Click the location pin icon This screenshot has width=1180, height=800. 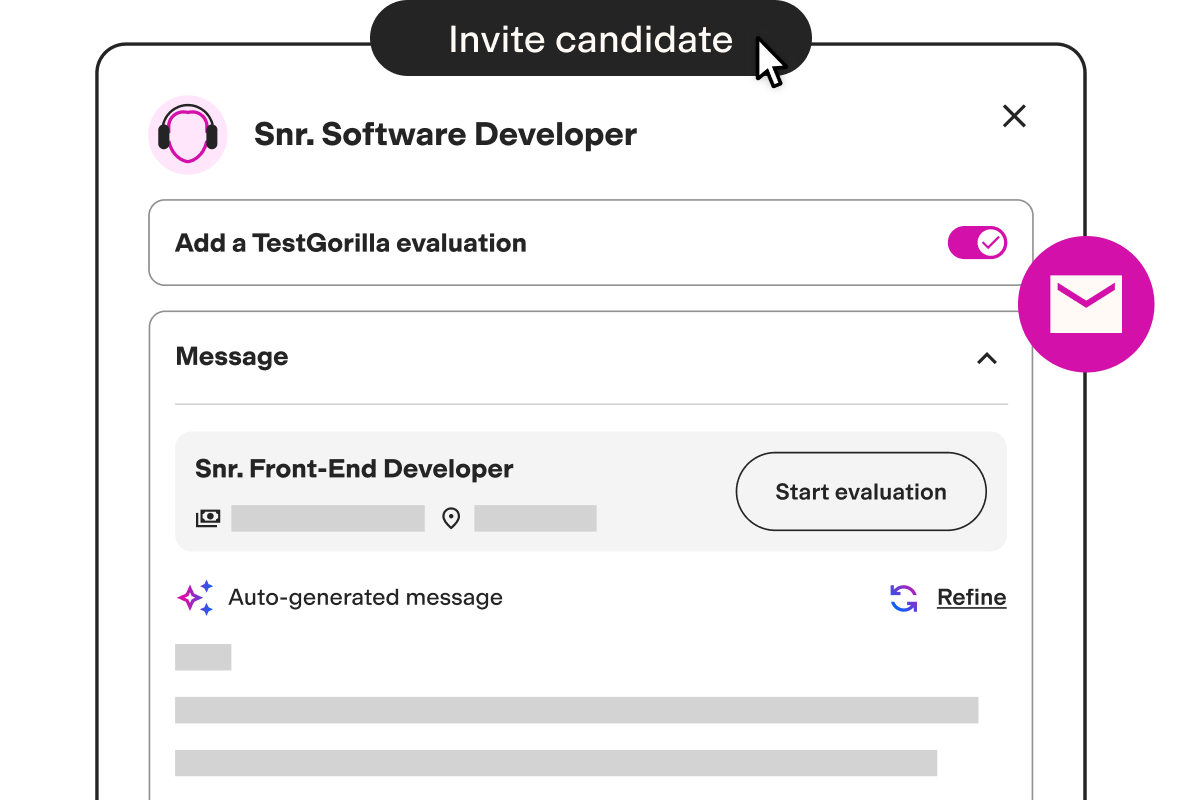[x=451, y=519]
